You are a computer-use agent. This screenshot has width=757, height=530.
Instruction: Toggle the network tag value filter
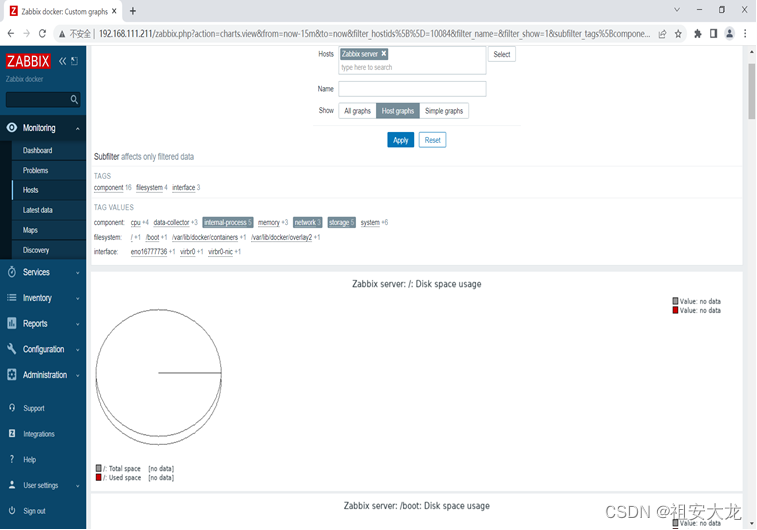point(308,222)
